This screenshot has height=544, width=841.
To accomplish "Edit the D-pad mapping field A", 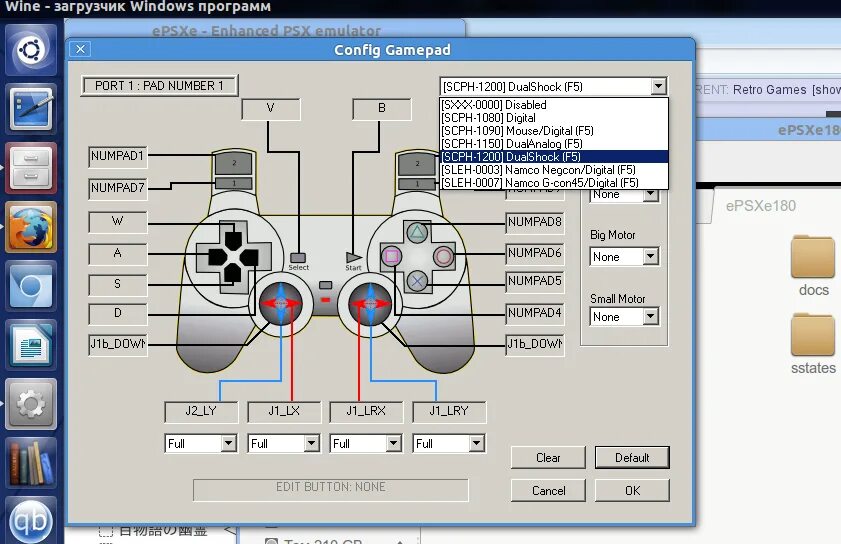I will click(x=118, y=253).
